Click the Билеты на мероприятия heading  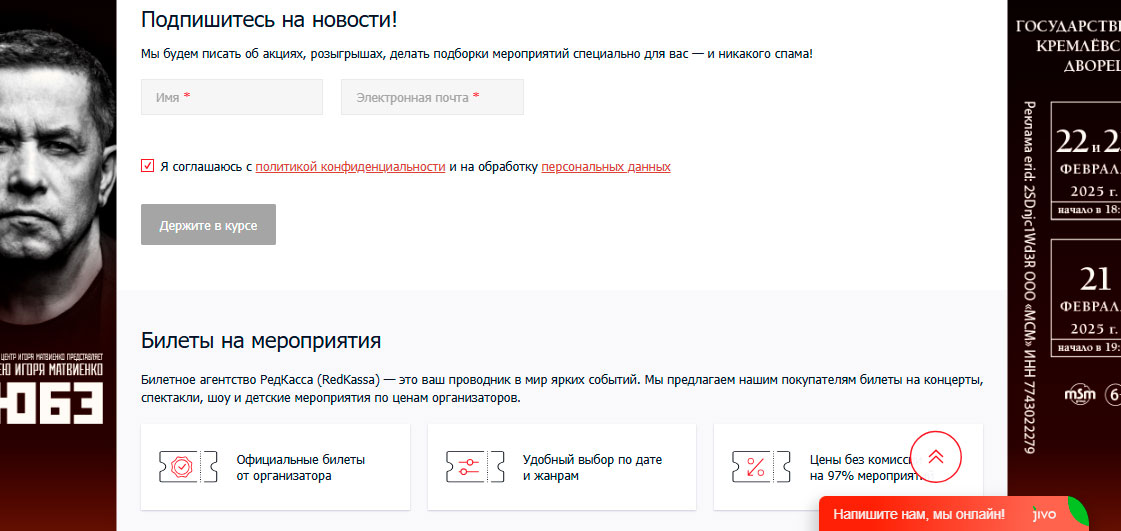point(261,341)
